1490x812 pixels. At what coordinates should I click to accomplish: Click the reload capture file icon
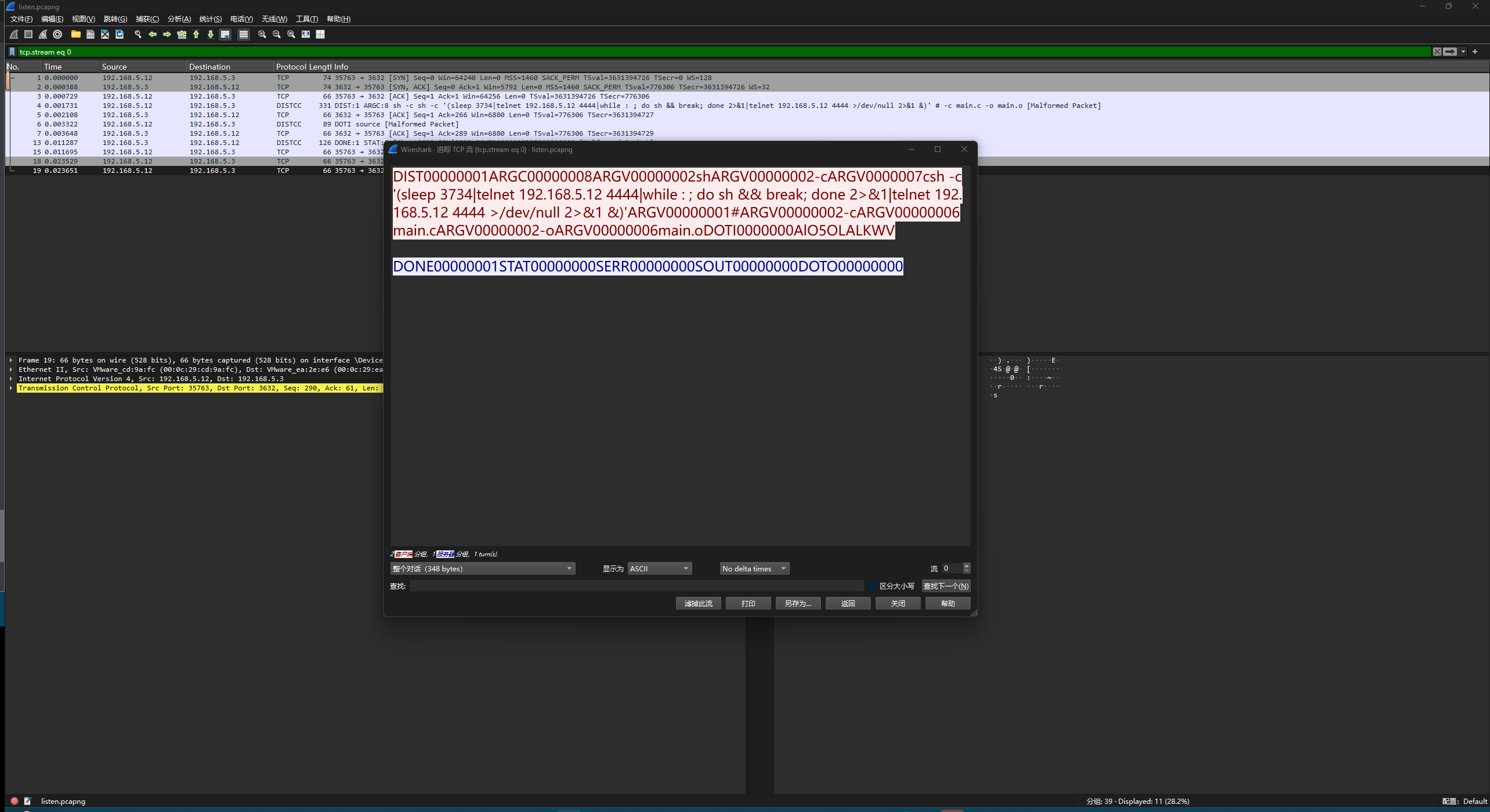tap(120, 34)
